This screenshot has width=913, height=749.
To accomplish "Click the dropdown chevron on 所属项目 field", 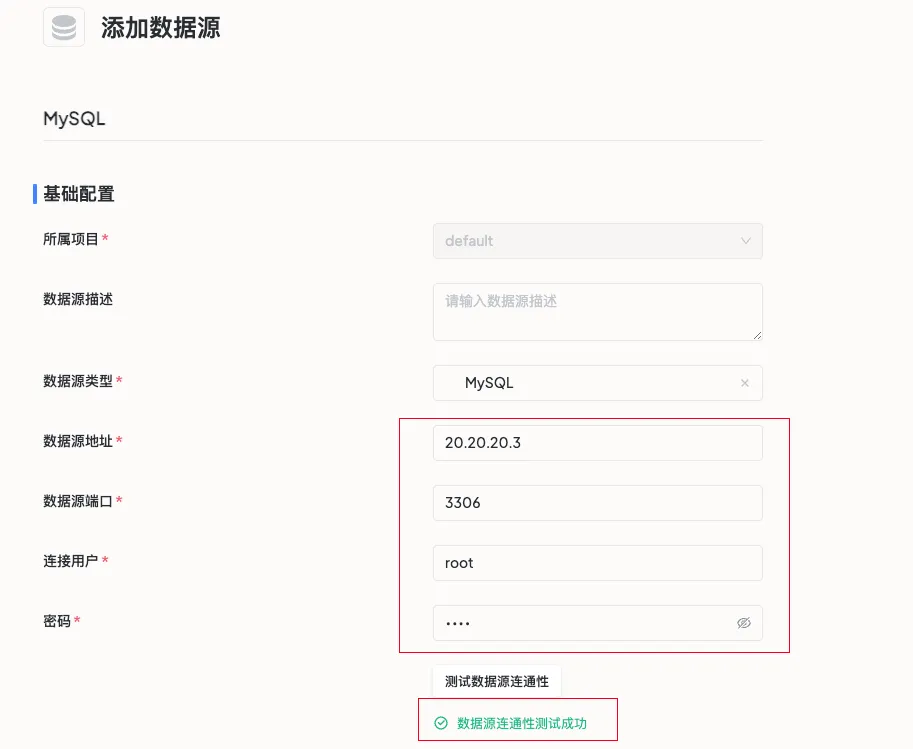I will pyautogui.click(x=746, y=241).
